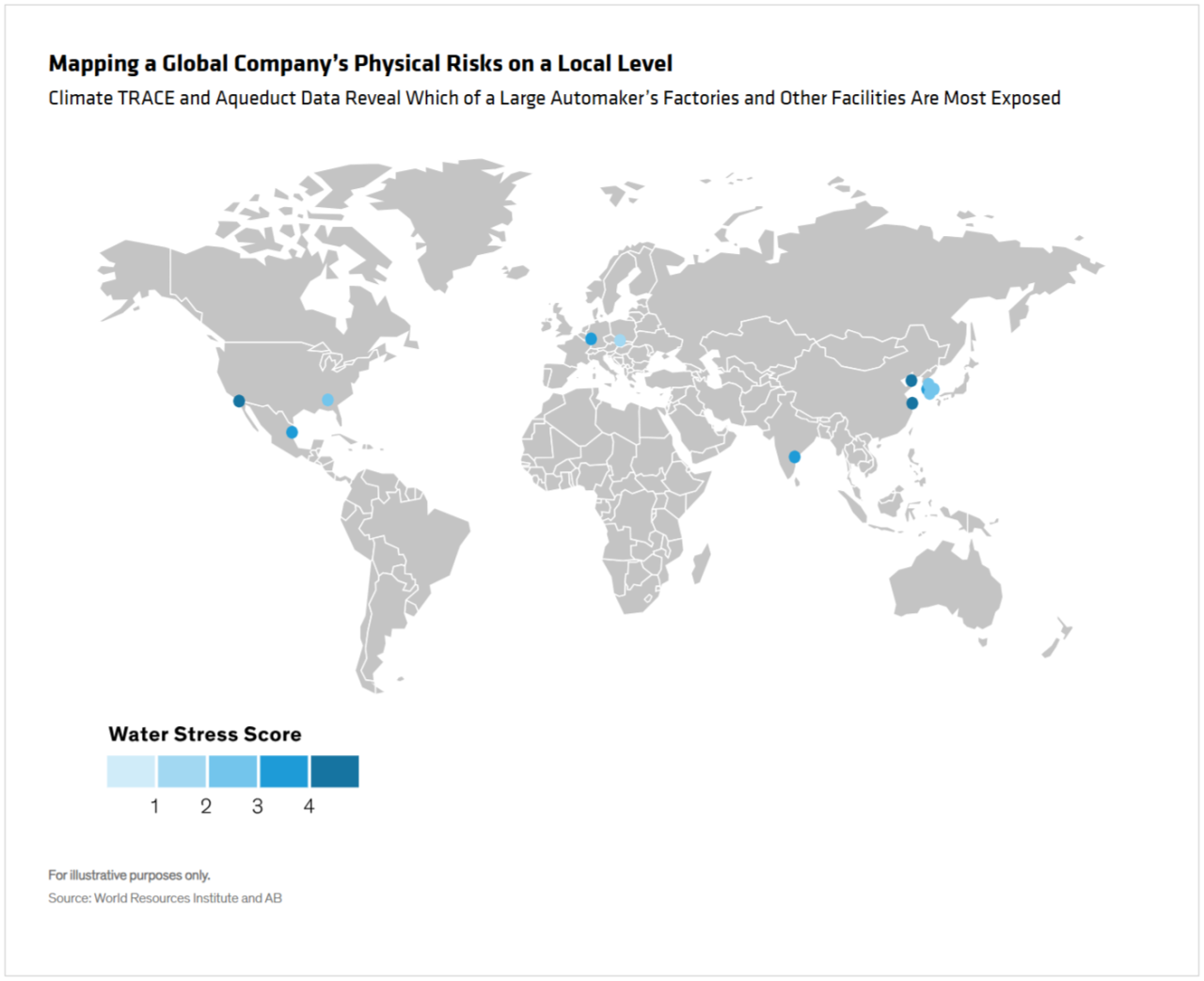Image resolution: width=1204 pixels, height=981 pixels.
Task: Click the World Resources Institute source line
Action: [x=166, y=898]
